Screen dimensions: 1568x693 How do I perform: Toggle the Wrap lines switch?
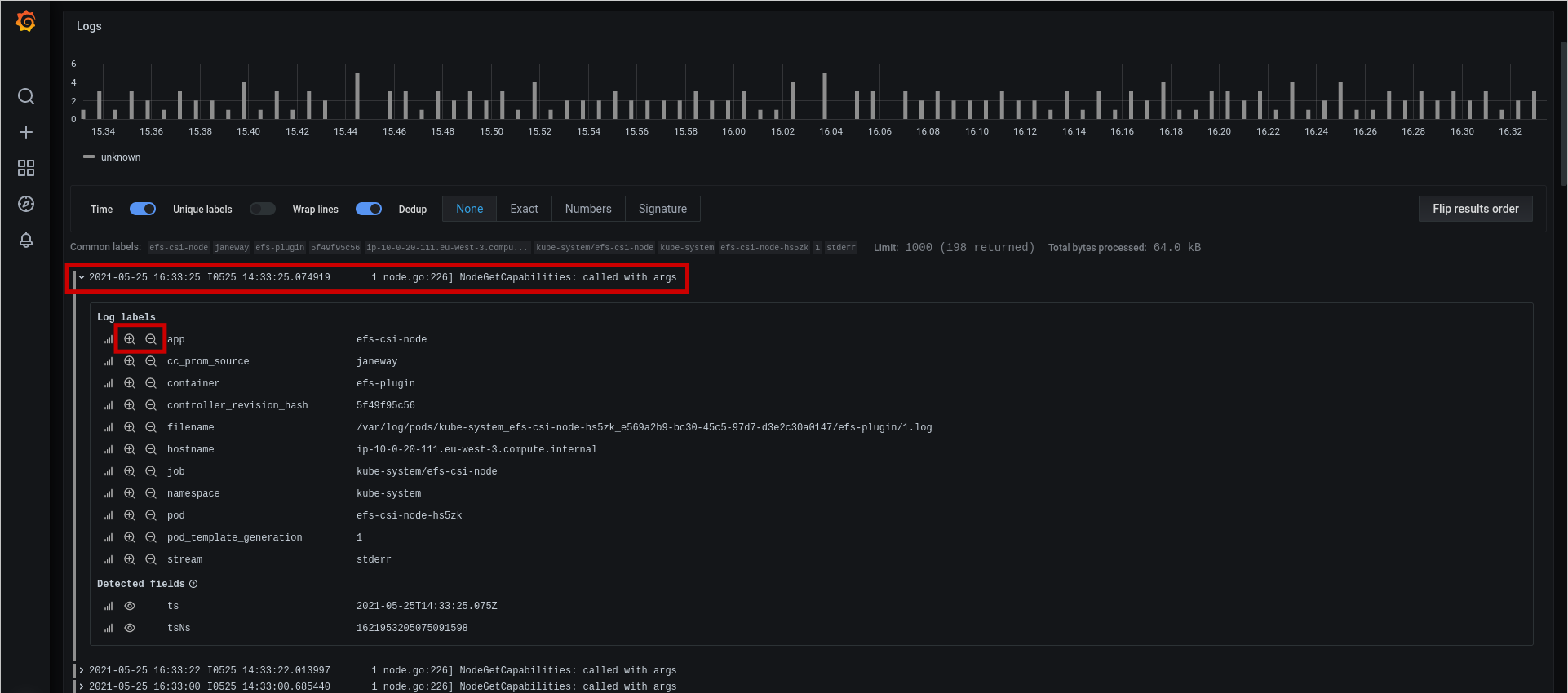[x=369, y=209]
